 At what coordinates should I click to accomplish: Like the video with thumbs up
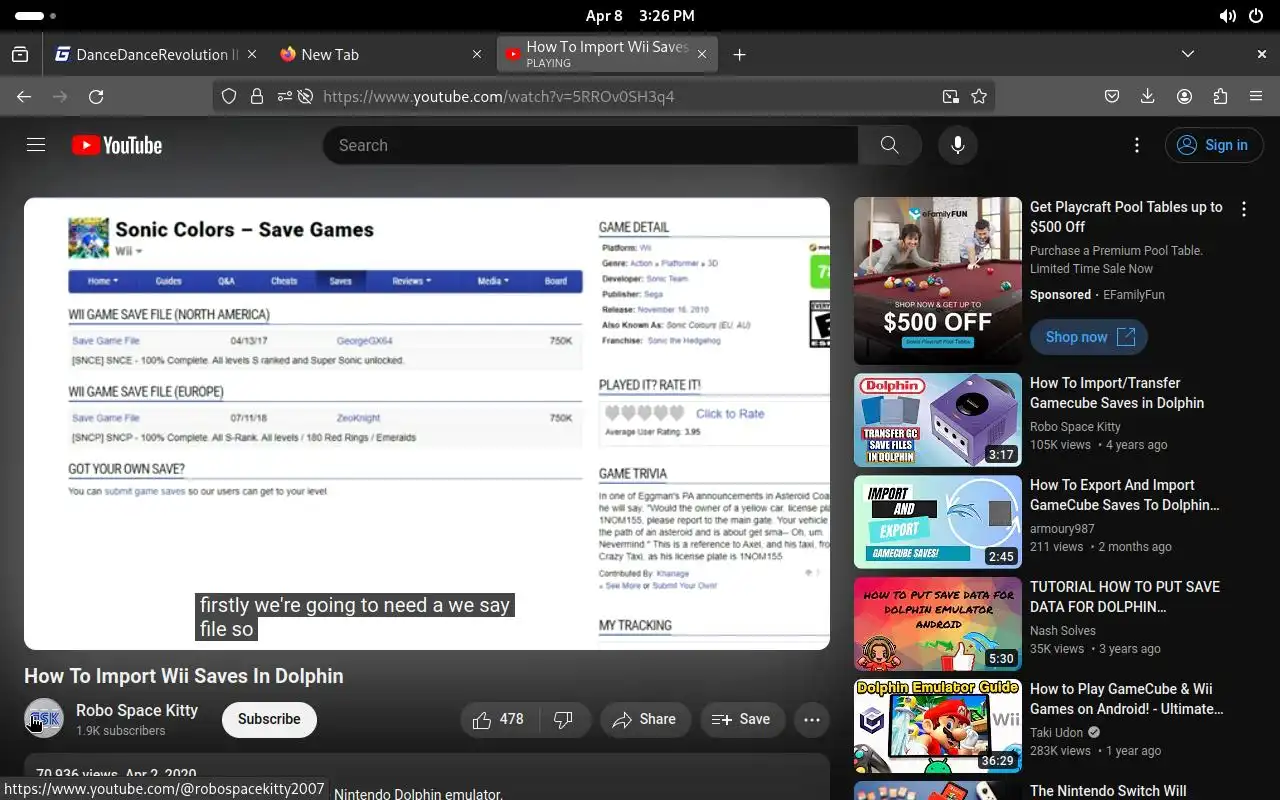tap(498, 719)
